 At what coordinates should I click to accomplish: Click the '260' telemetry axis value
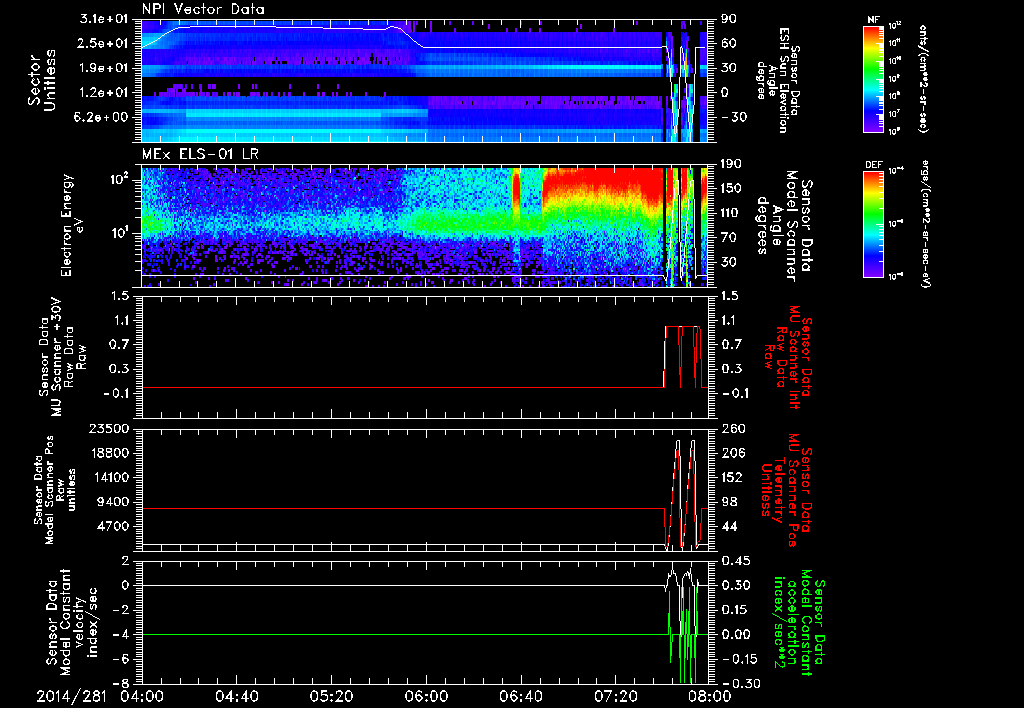(734, 428)
